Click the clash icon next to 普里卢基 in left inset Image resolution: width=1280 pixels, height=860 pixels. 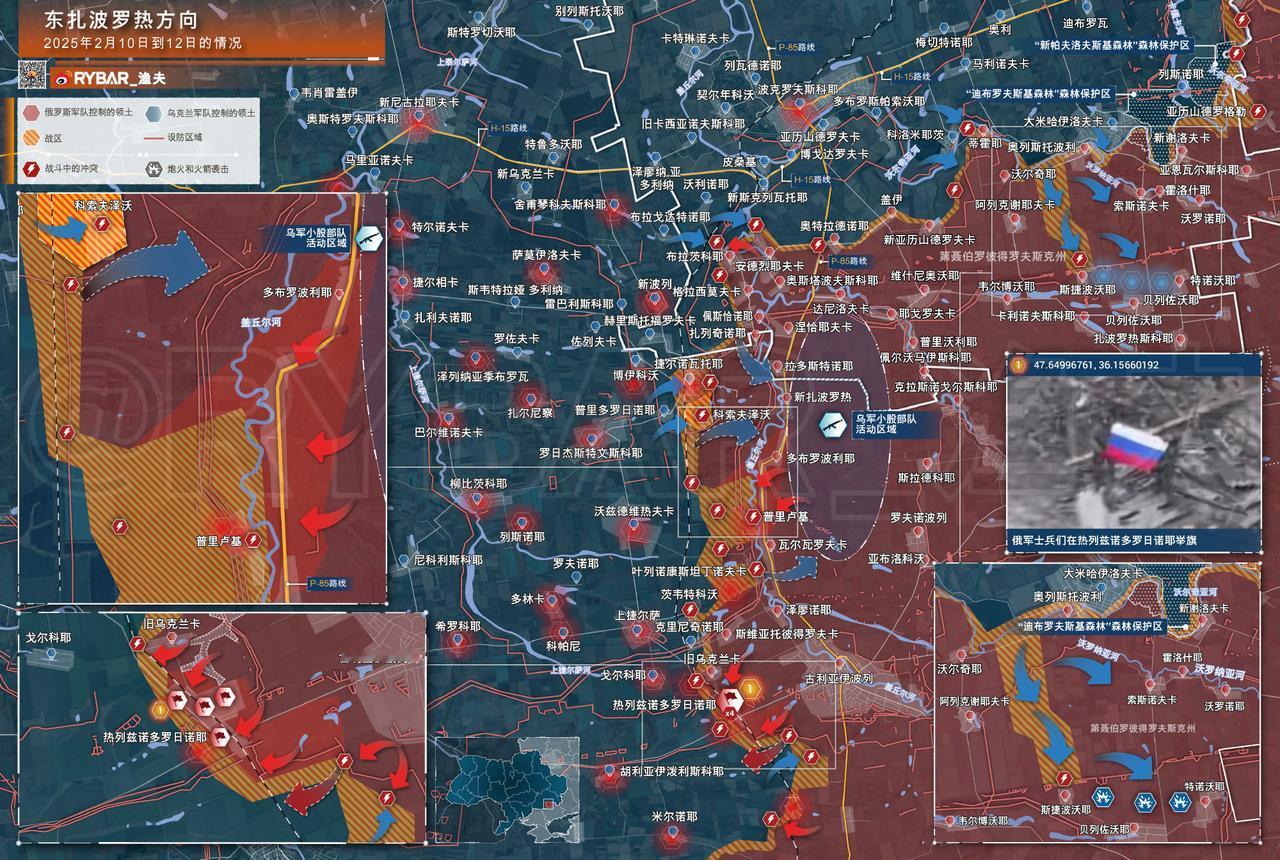click(x=254, y=540)
